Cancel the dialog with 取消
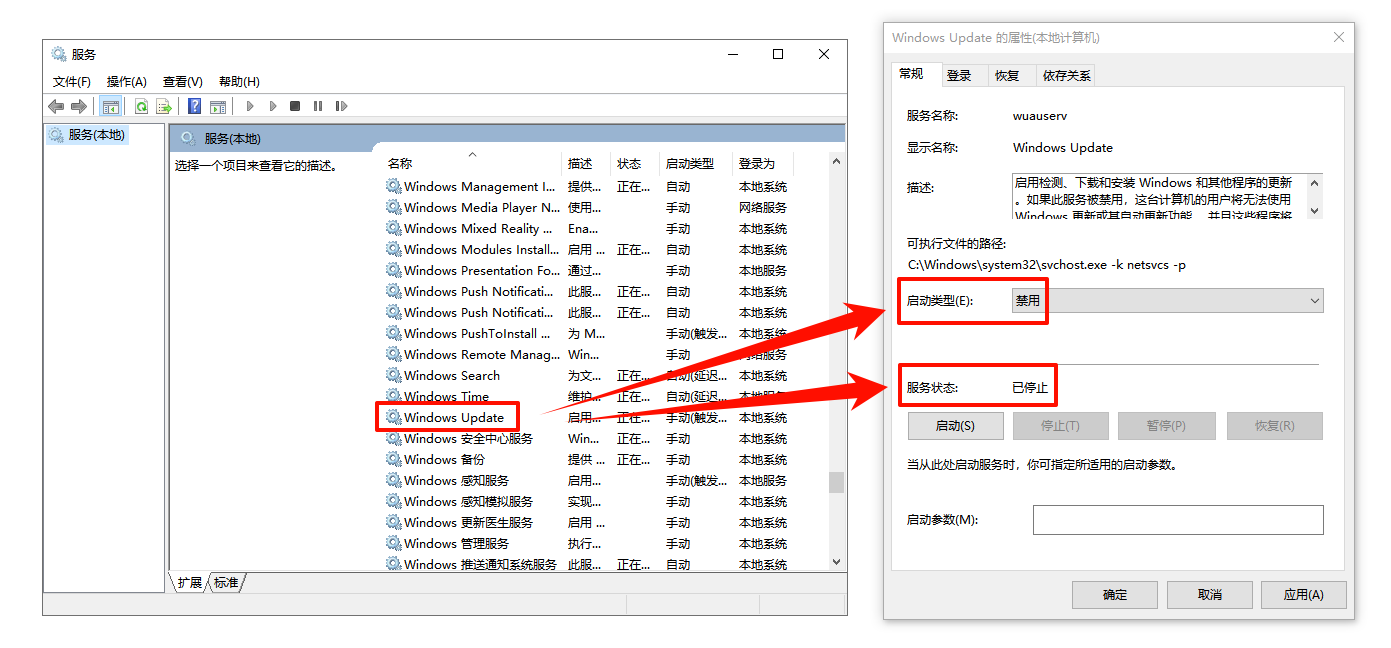 1209,594
